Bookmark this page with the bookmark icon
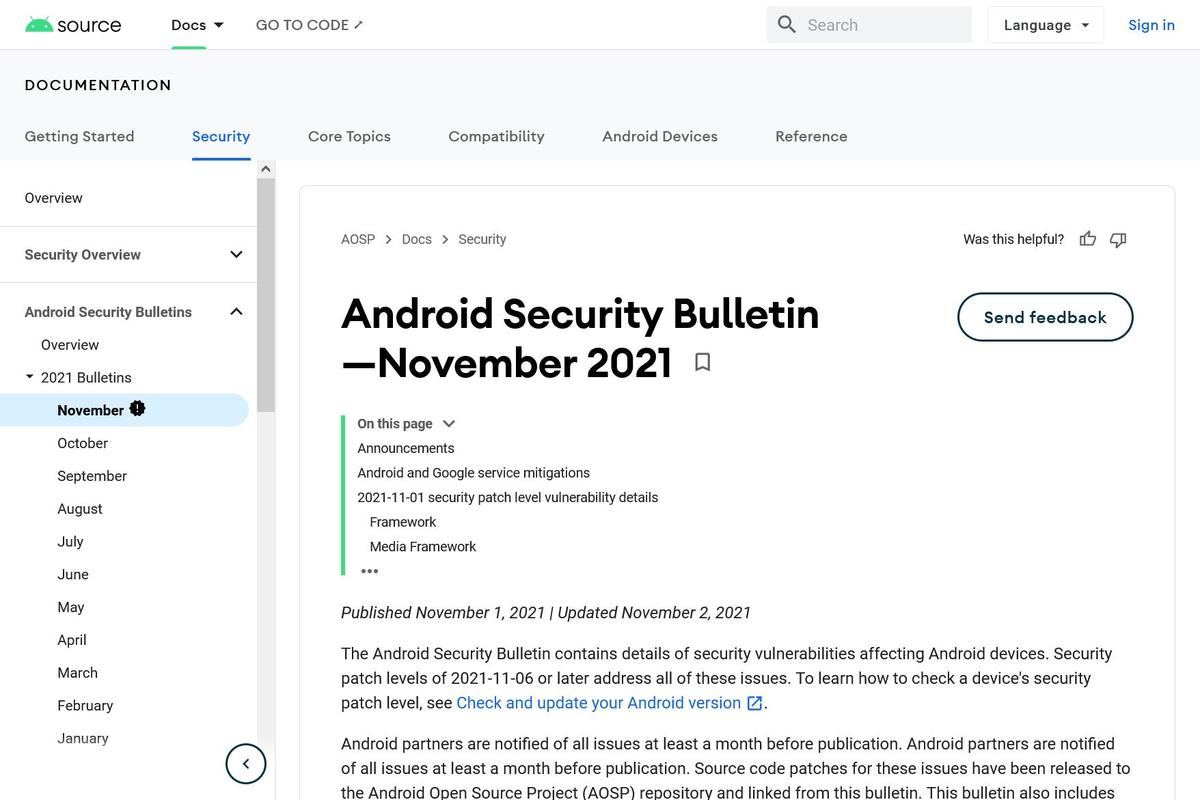This screenshot has height=800, width=1200. click(703, 362)
